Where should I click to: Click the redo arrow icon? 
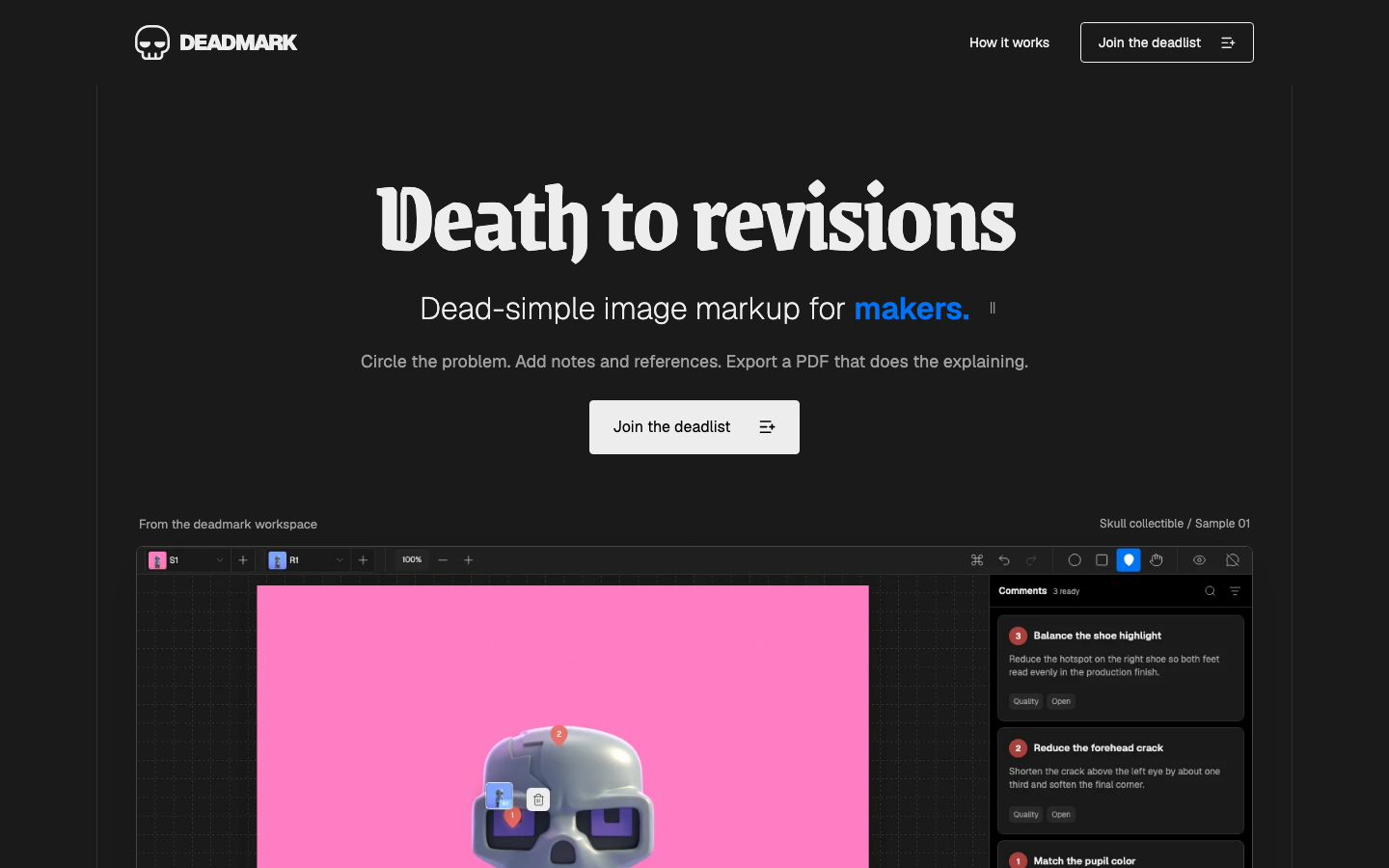coord(1031,560)
